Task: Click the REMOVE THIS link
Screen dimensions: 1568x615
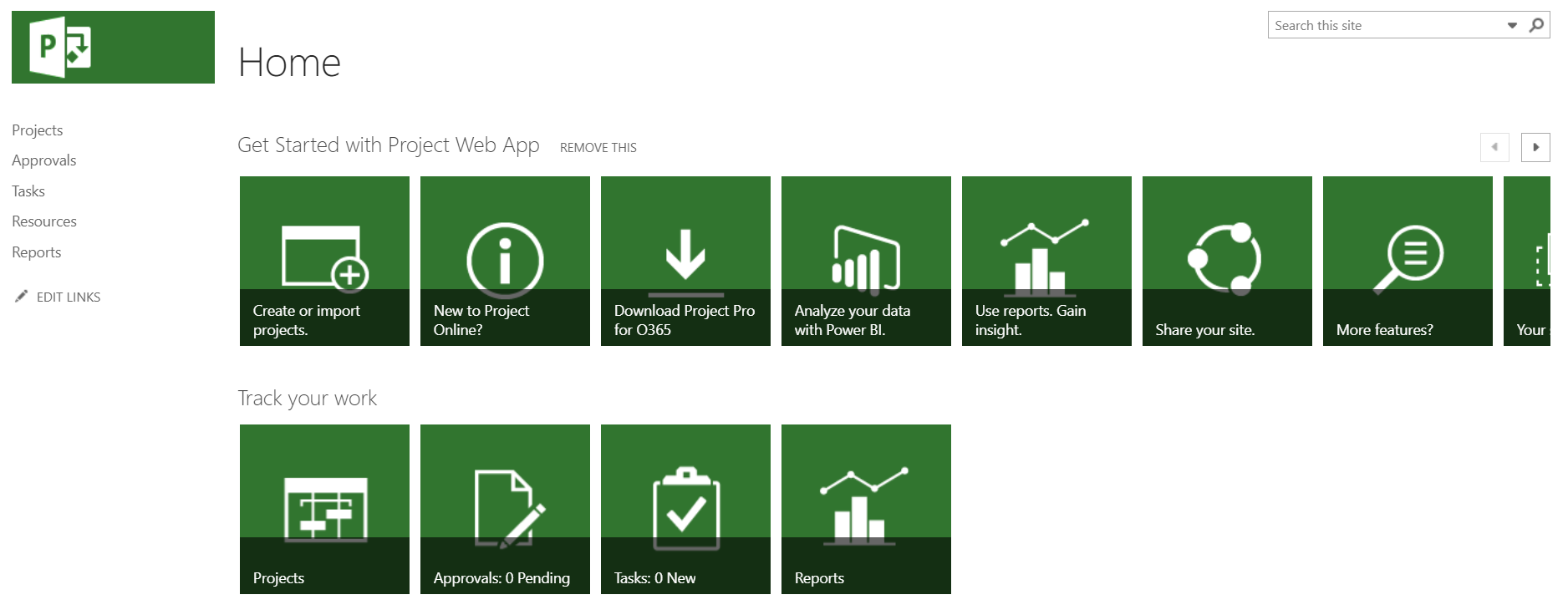Action: click(x=598, y=148)
